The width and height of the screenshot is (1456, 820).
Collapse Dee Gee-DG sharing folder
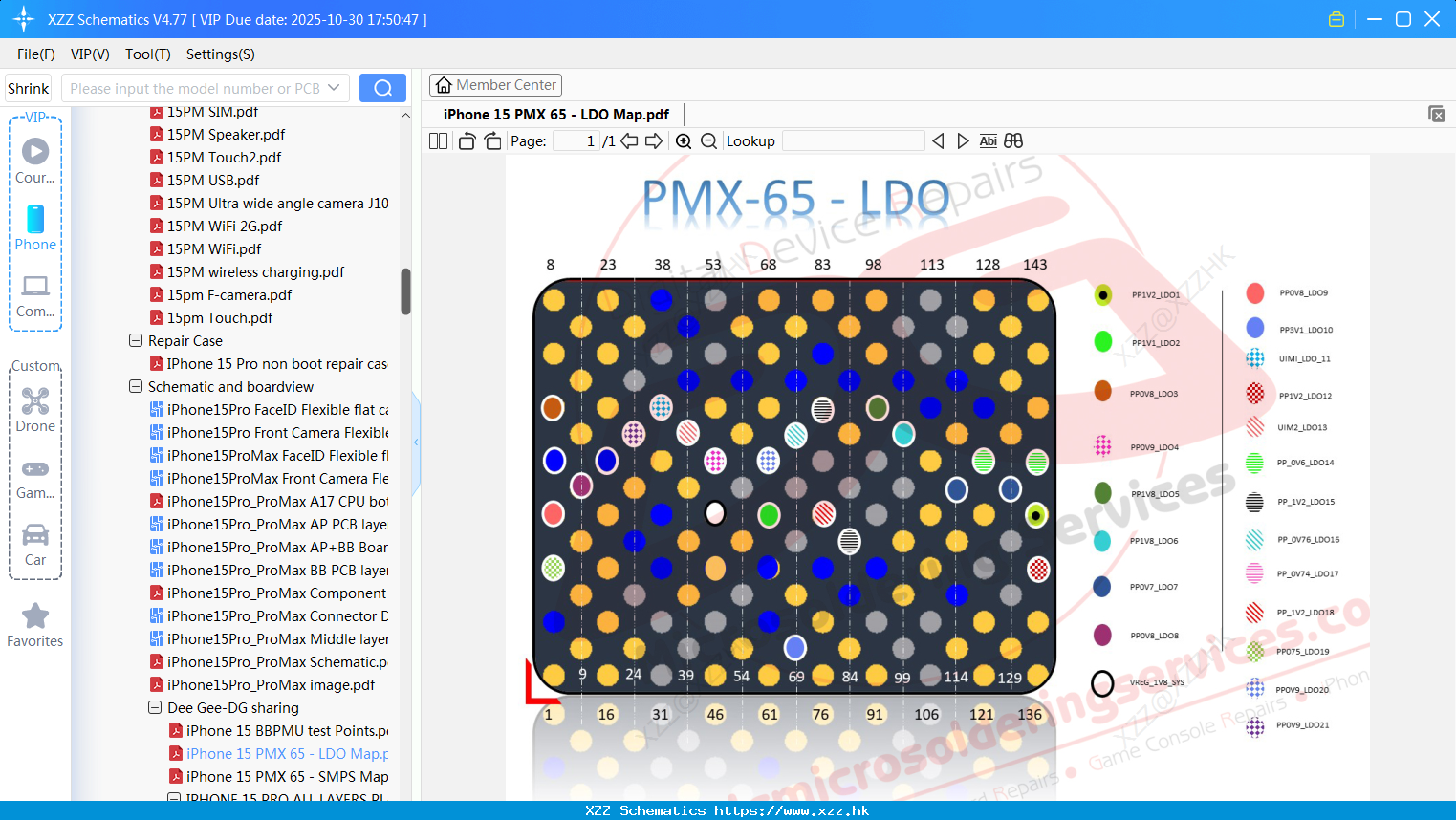click(x=155, y=707)
